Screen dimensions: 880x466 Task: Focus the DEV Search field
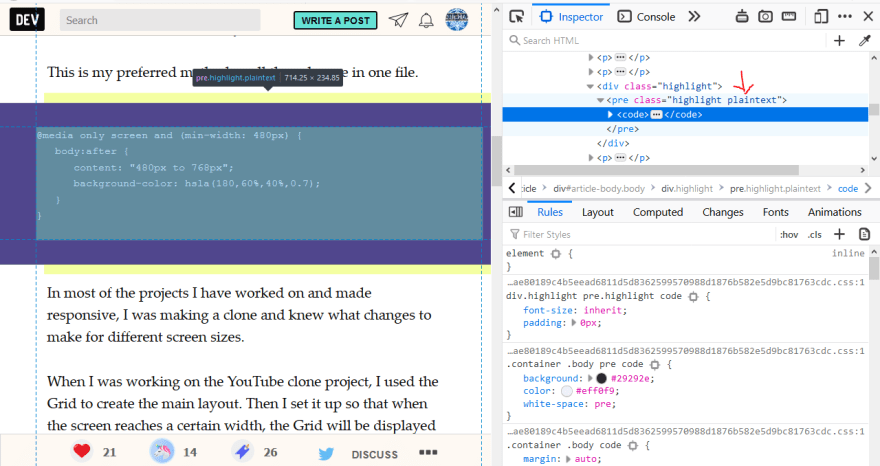coord(160,20)
